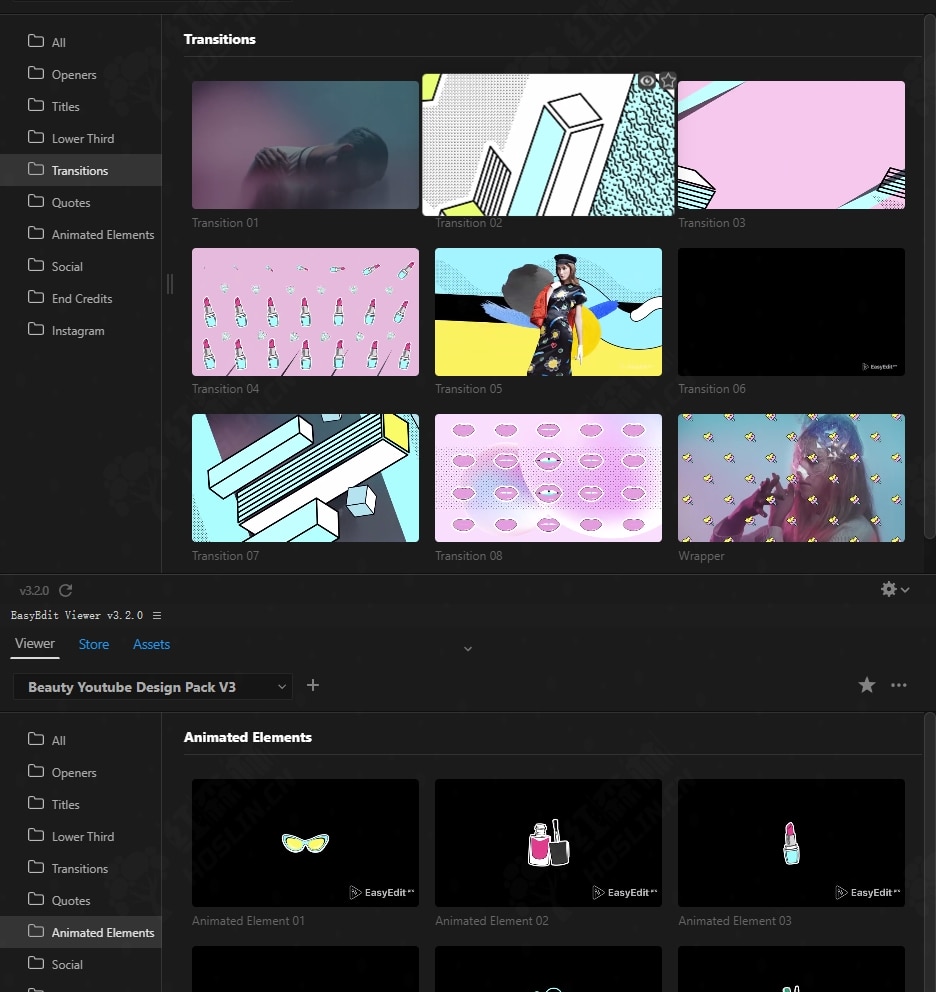This screenshot has height=992, width=936.
Task: Click the Transition 04 caption text
Action: point(225,388)
